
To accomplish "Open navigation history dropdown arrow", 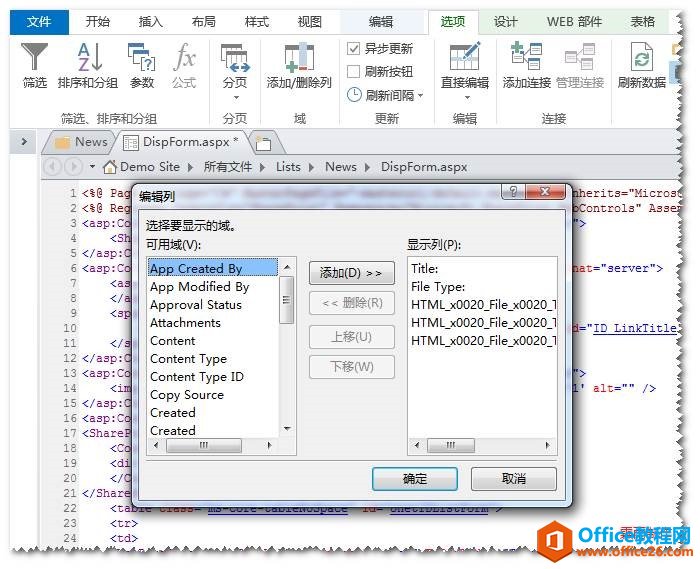I will coord(92,167).
